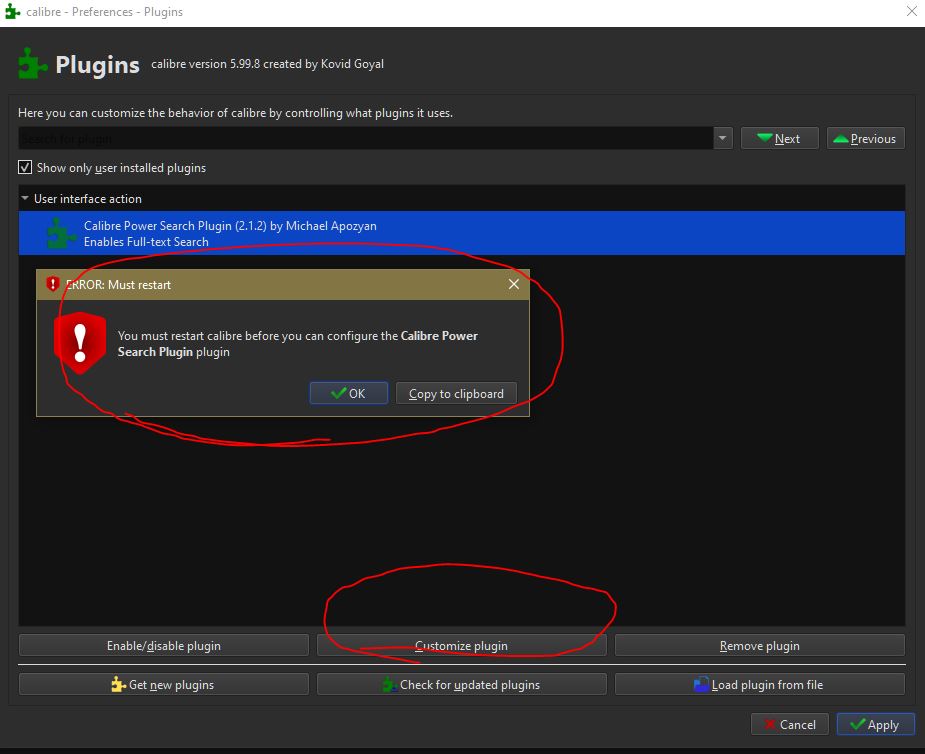925x754 pixels.
Task: Go to Previous search match
Action: [x=865, y=138]
